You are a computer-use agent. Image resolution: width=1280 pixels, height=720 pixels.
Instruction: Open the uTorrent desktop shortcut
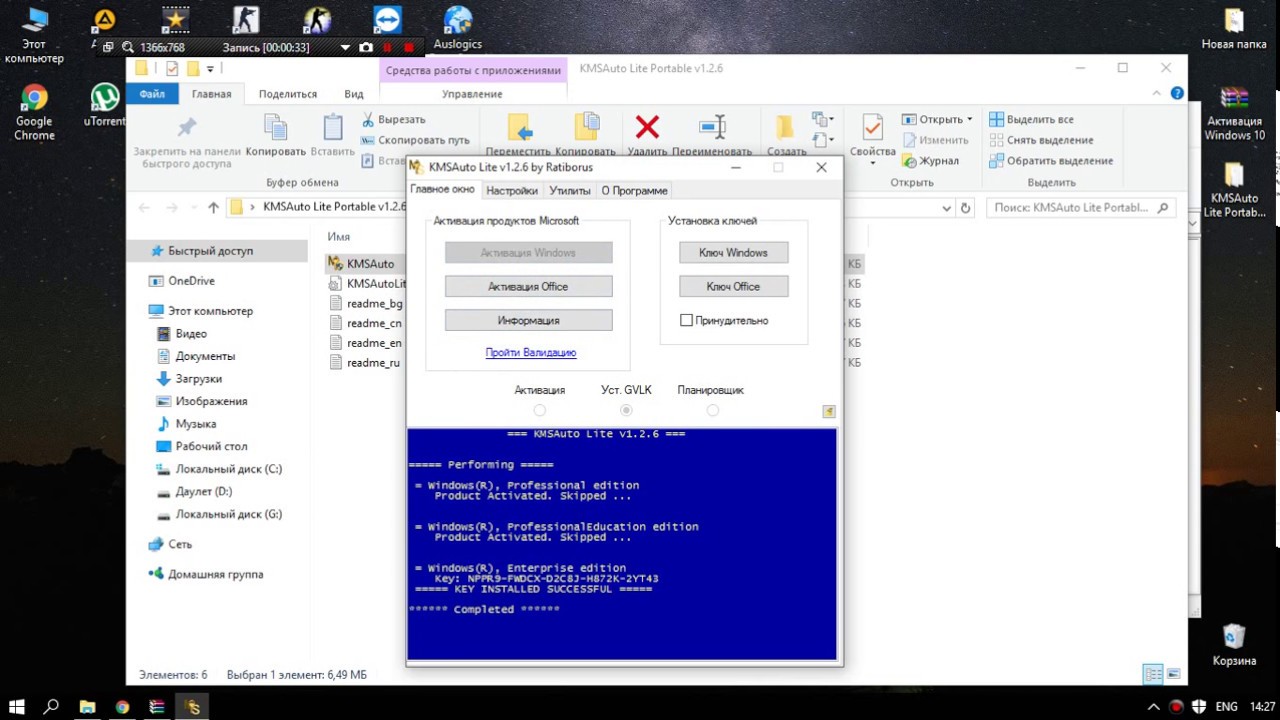tap(105, 105)
